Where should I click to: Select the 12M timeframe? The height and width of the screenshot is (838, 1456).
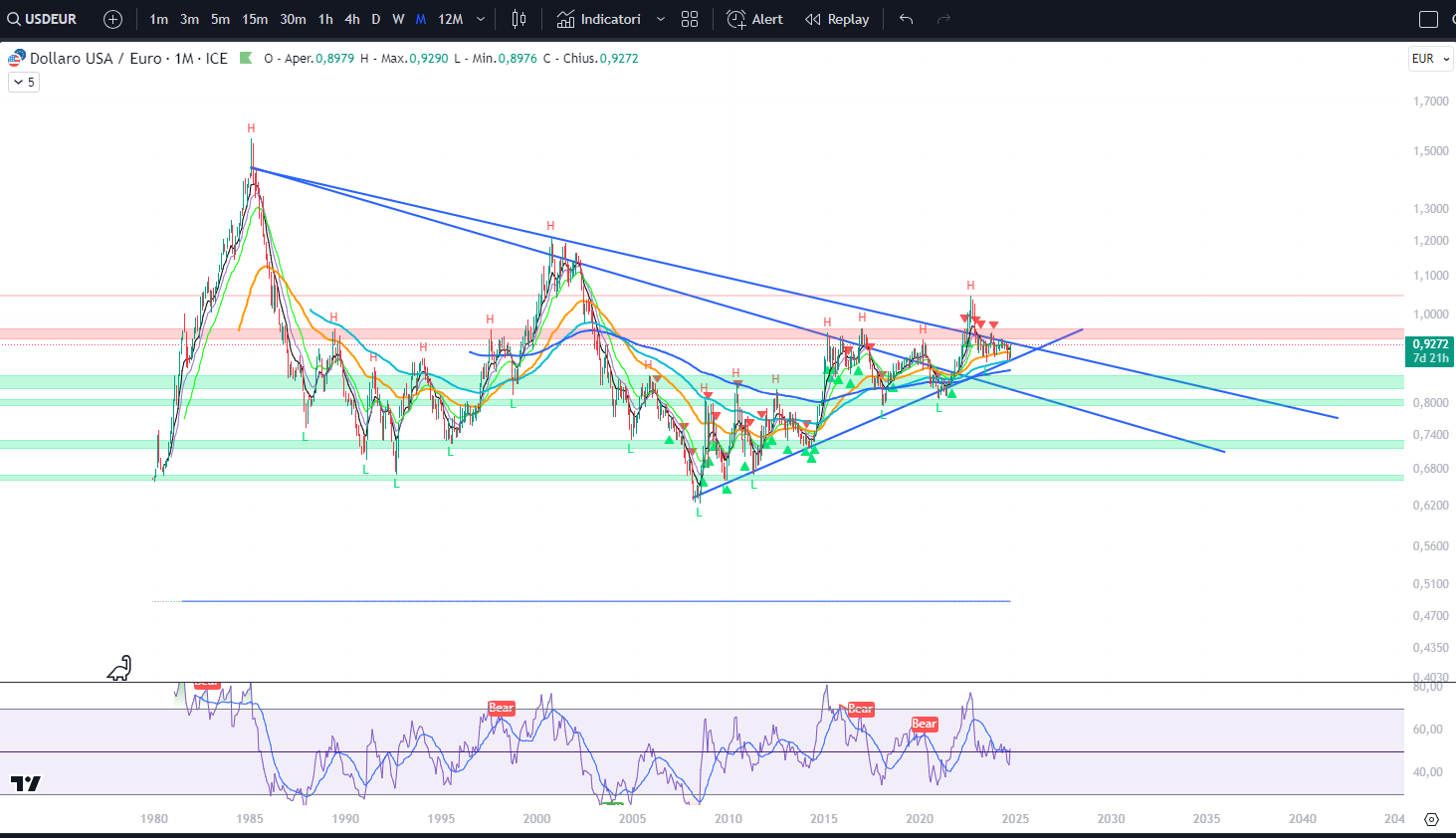coord(450,19)
